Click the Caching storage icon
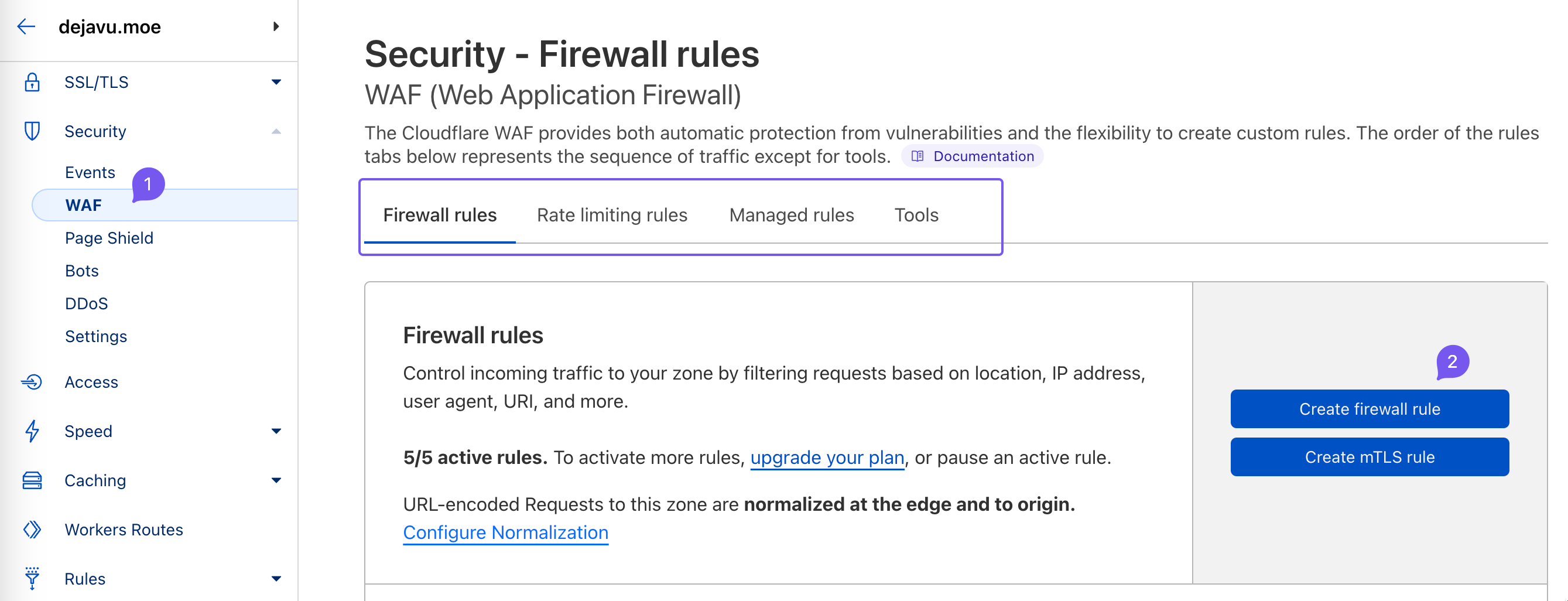Image resolution: width=1568 pixels, height=601 pixels. coord(32,480)
